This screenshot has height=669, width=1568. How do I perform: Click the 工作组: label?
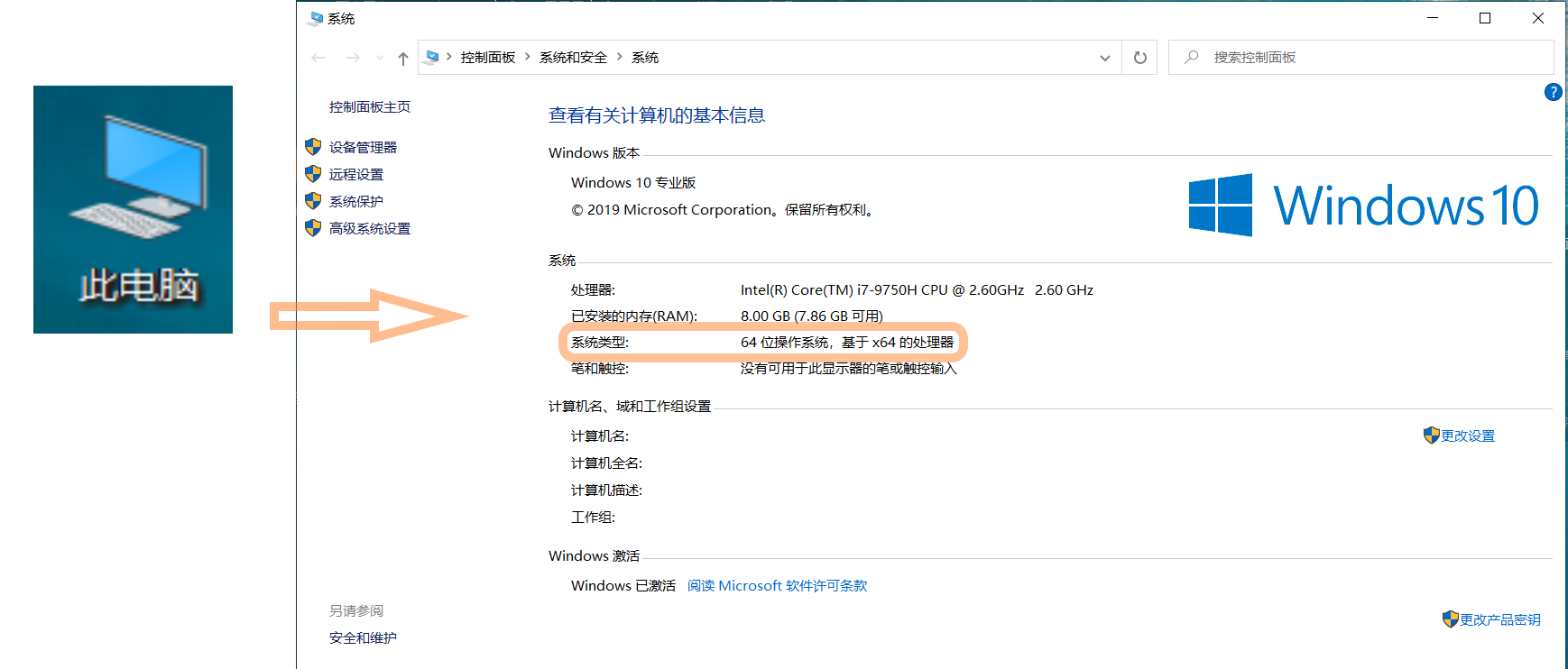pos(593,517)
